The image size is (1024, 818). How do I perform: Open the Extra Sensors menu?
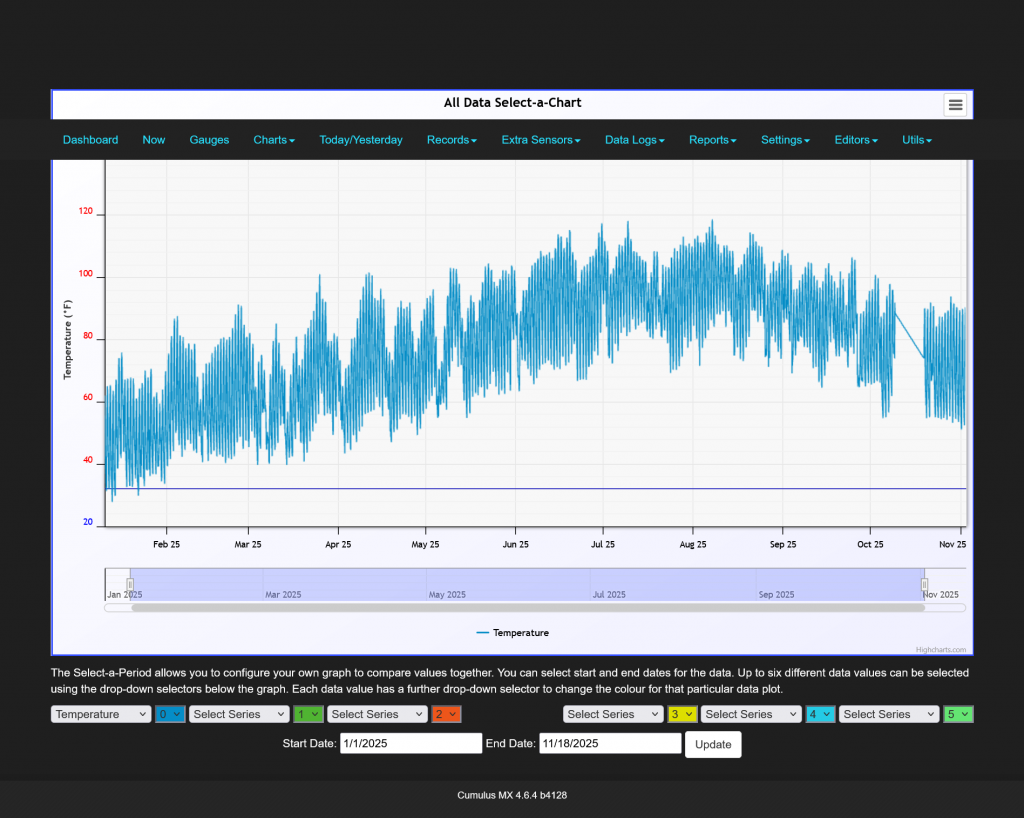tap(540, 140)
